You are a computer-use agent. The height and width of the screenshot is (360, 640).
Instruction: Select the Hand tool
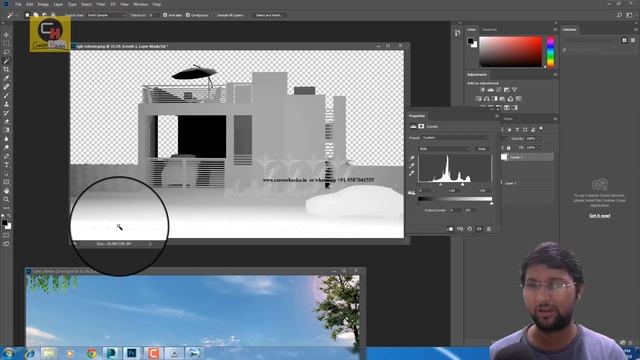point(6,191)
